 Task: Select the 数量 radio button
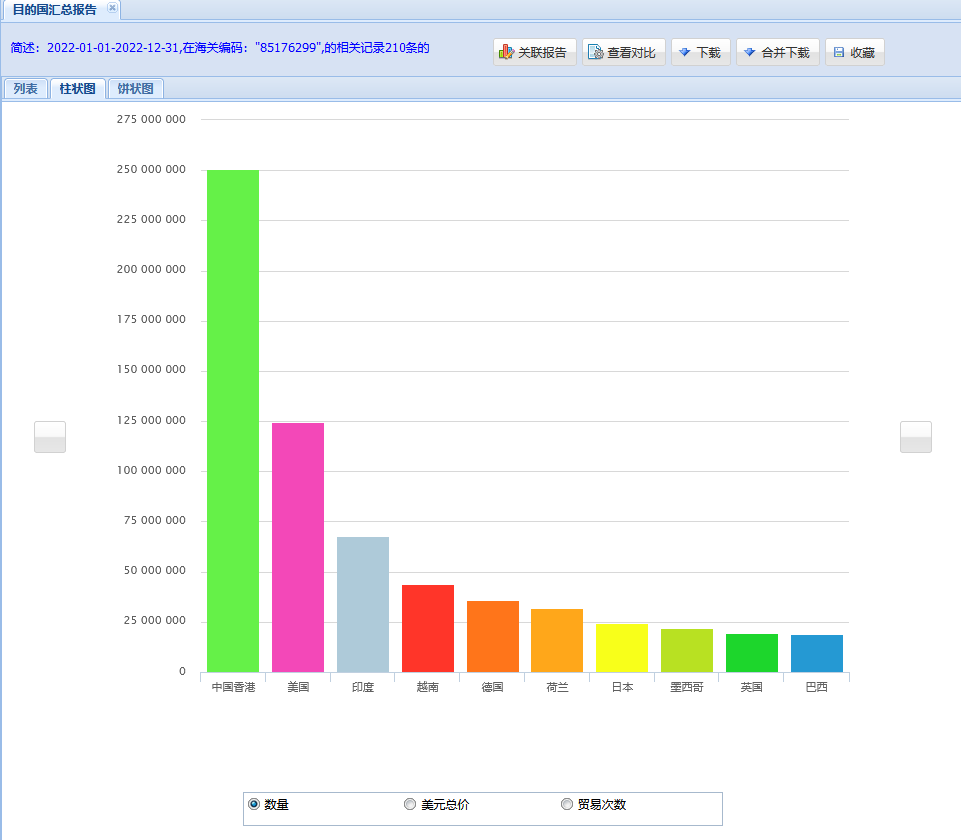tap(254, 804)
